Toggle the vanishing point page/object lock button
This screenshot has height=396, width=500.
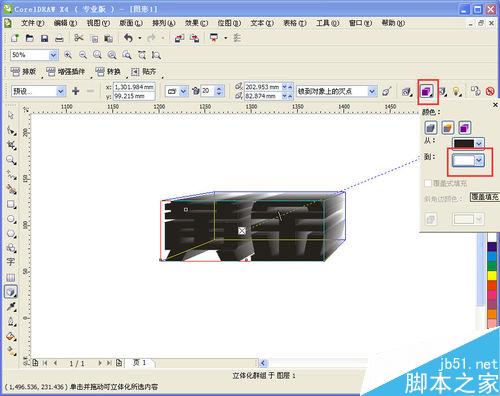point(386,91)
